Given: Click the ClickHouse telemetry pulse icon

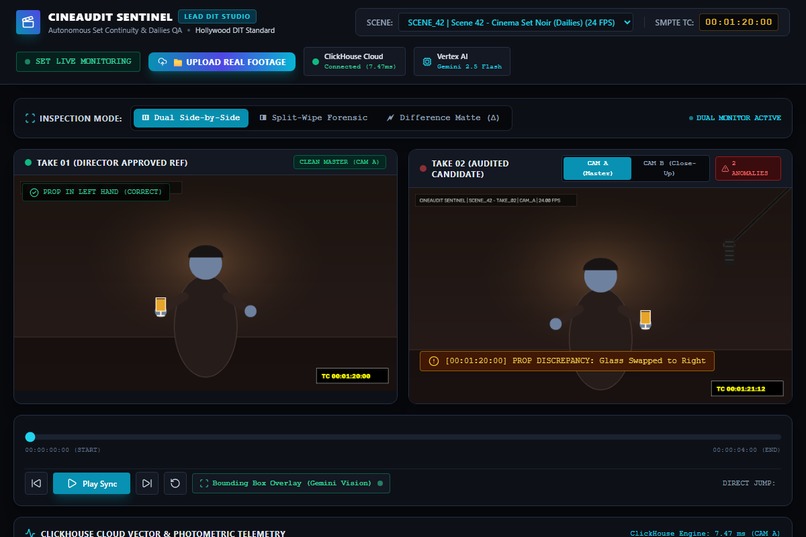Looking at the screenshot, I should [x=30, y=533].
